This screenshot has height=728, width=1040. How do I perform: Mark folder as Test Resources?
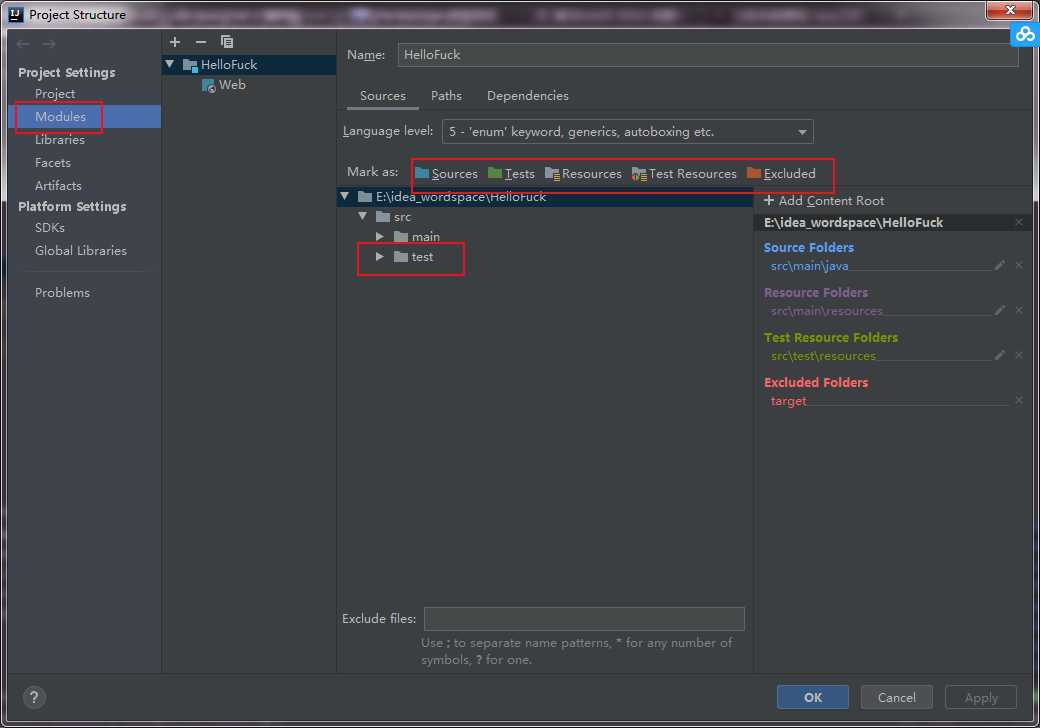click(684, 174)
